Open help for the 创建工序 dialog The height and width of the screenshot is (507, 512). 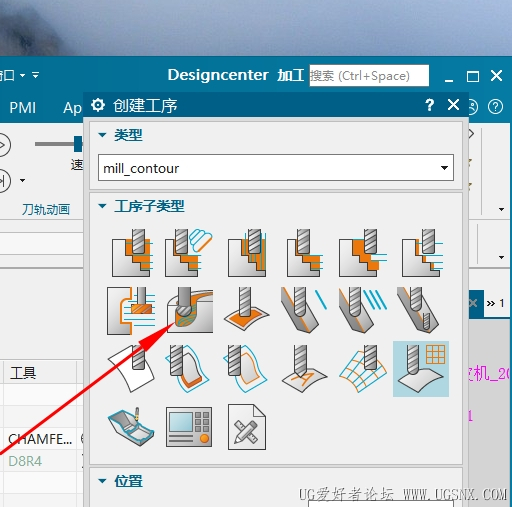click(430, 105)
